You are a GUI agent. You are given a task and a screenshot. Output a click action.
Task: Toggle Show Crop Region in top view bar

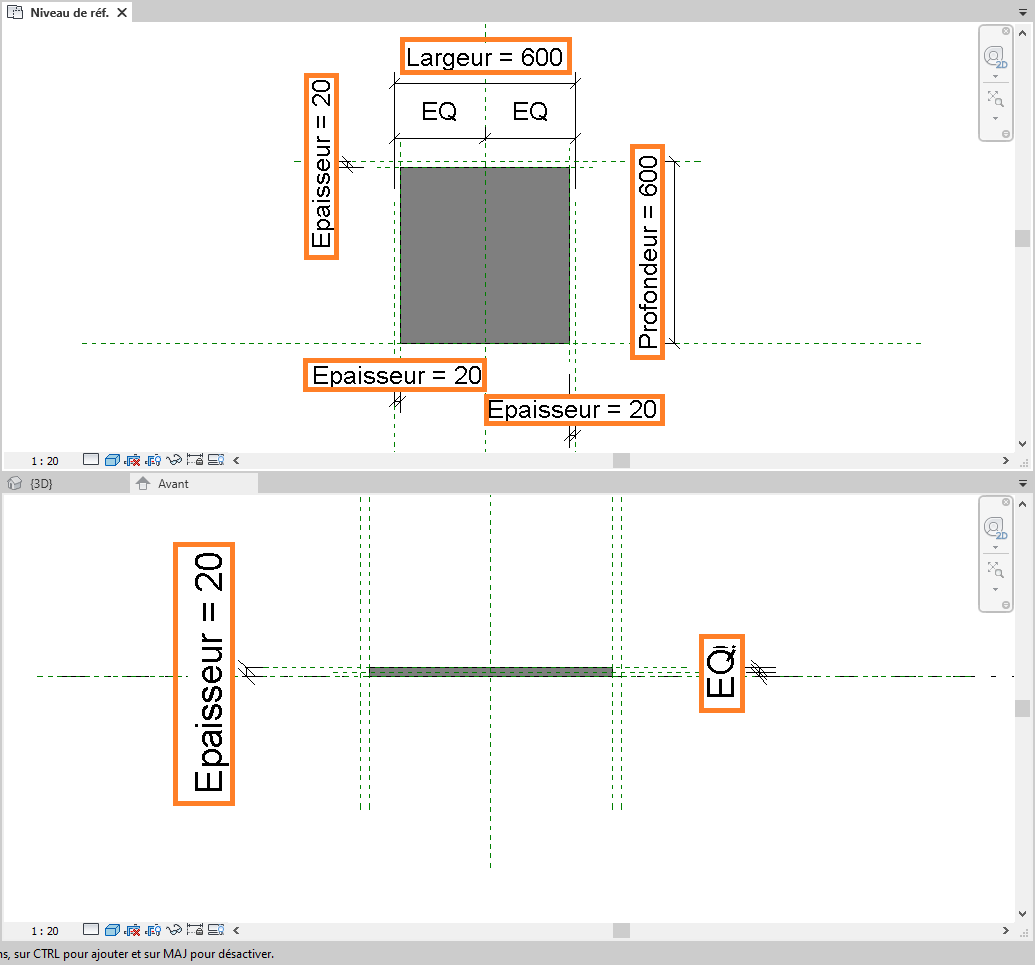153,461
